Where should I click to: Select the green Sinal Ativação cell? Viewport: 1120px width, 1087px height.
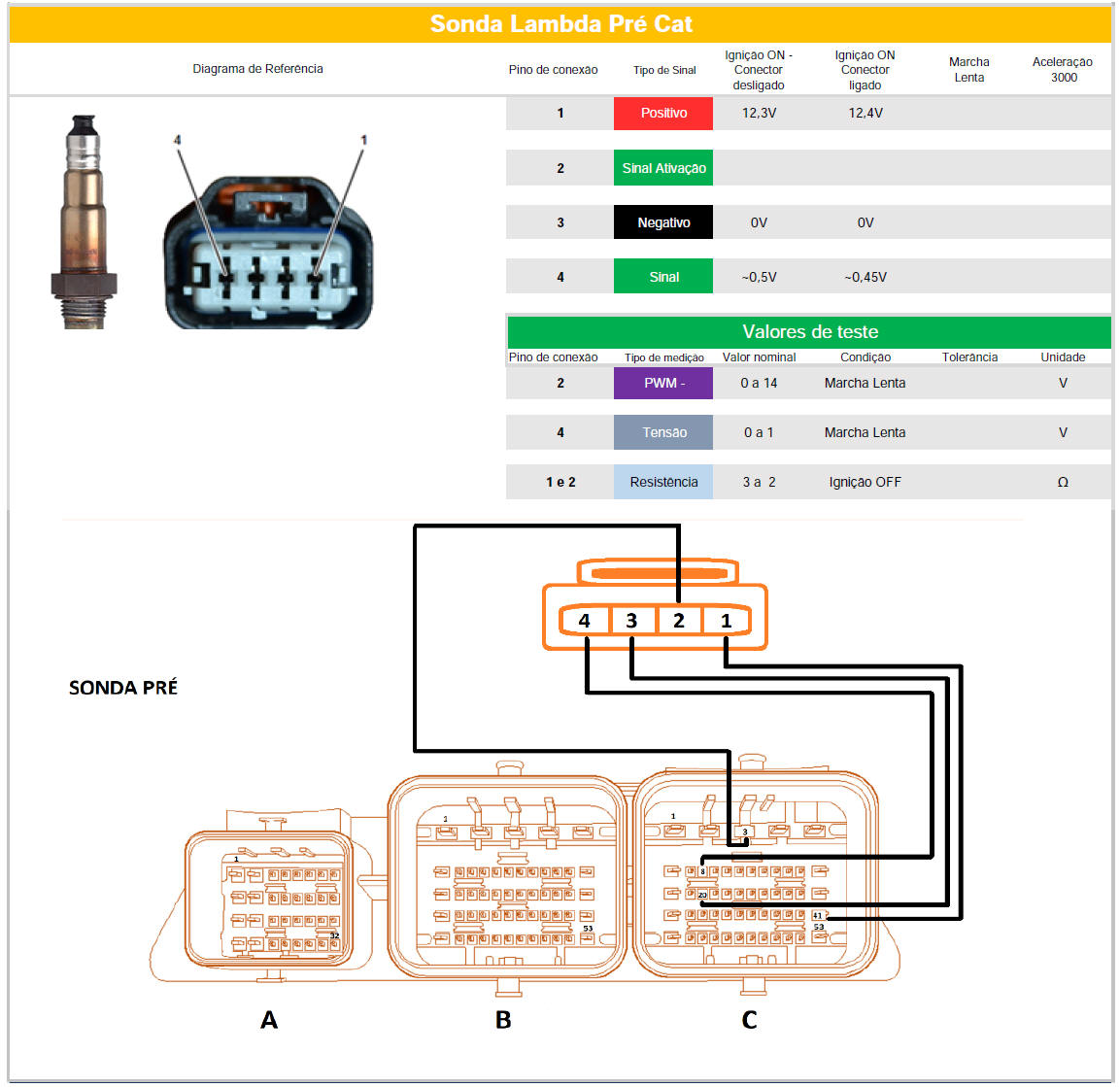[x=663, y=168]
